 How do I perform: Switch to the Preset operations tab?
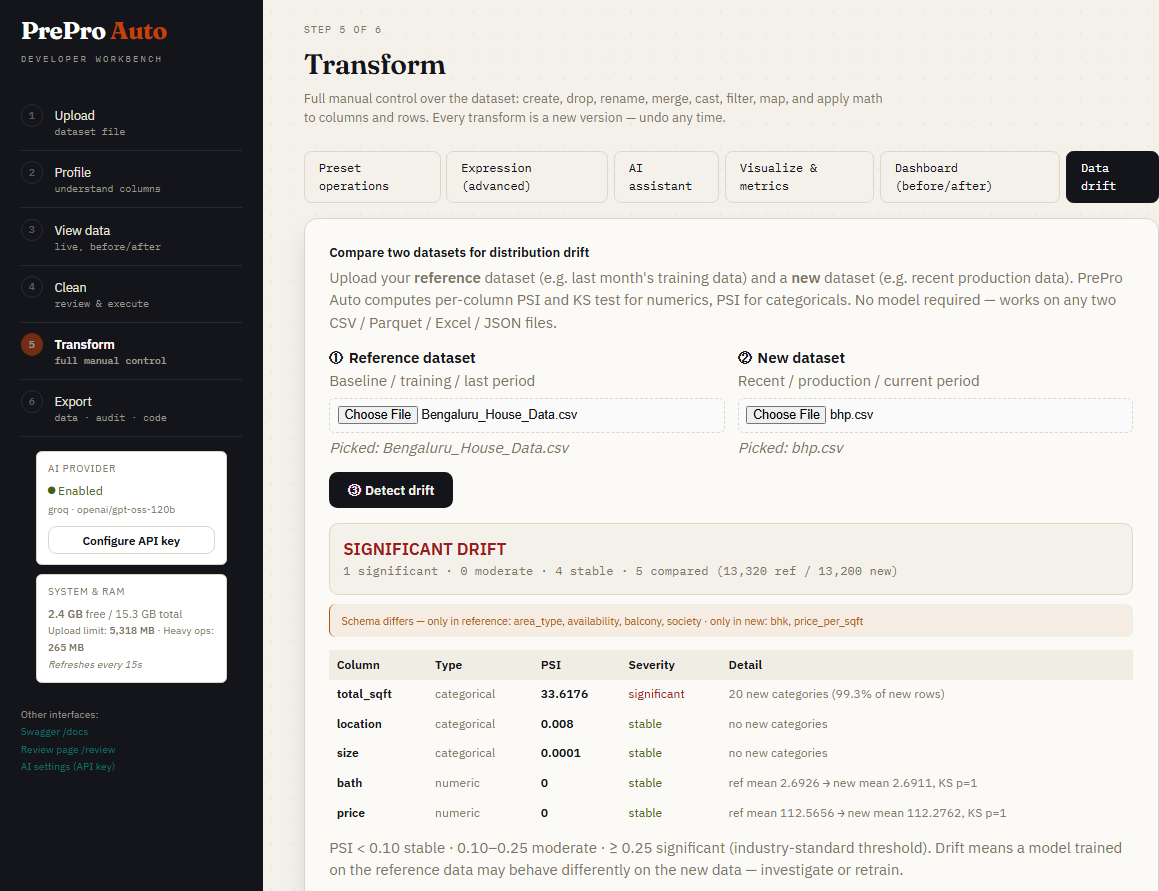[373, 177]
